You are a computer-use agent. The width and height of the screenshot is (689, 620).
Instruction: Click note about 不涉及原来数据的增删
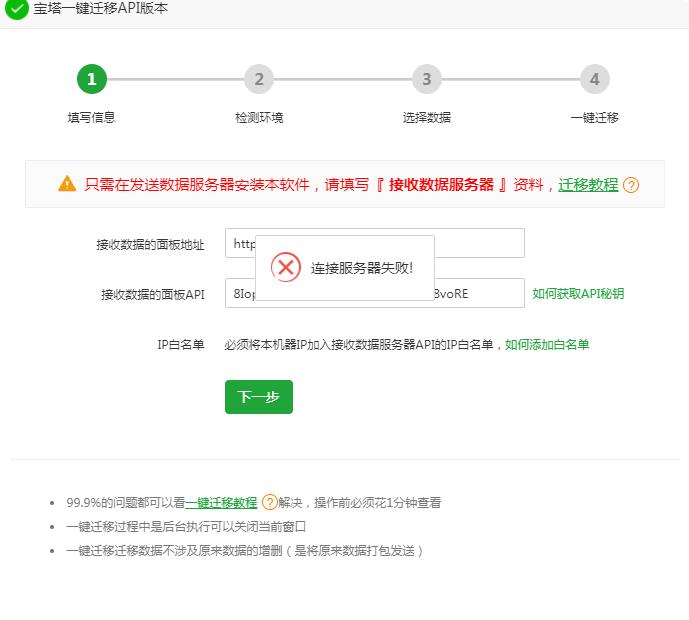click(245, 551)
